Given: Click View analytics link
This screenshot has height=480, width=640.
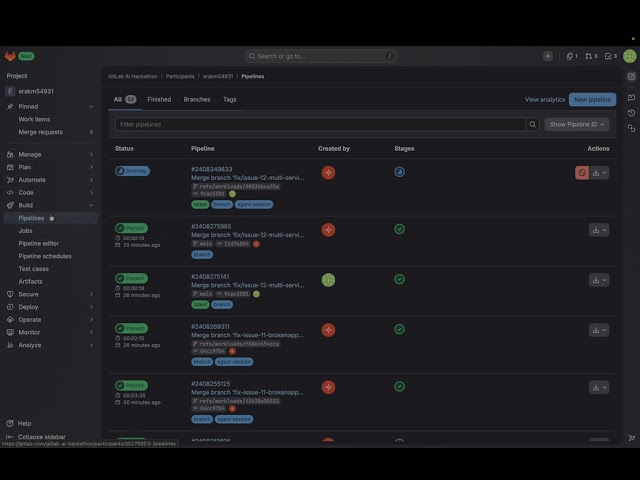Looking at the screenshot, I should [x=545, y=100].
